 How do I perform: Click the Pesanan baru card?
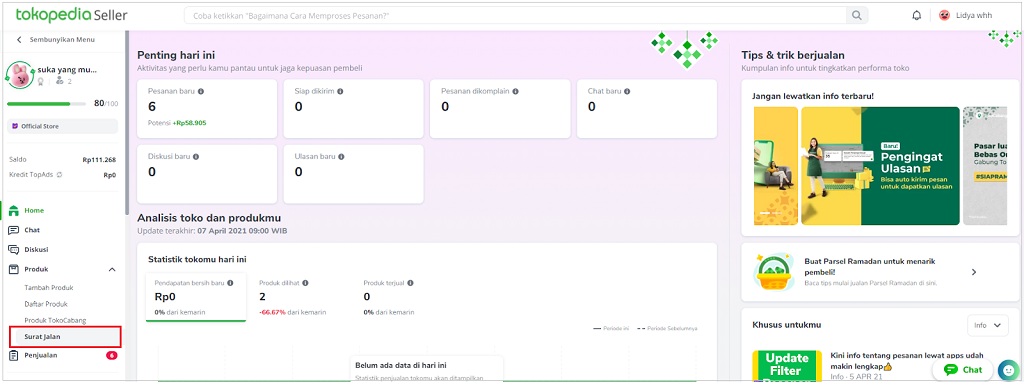[x=207, y=109]
